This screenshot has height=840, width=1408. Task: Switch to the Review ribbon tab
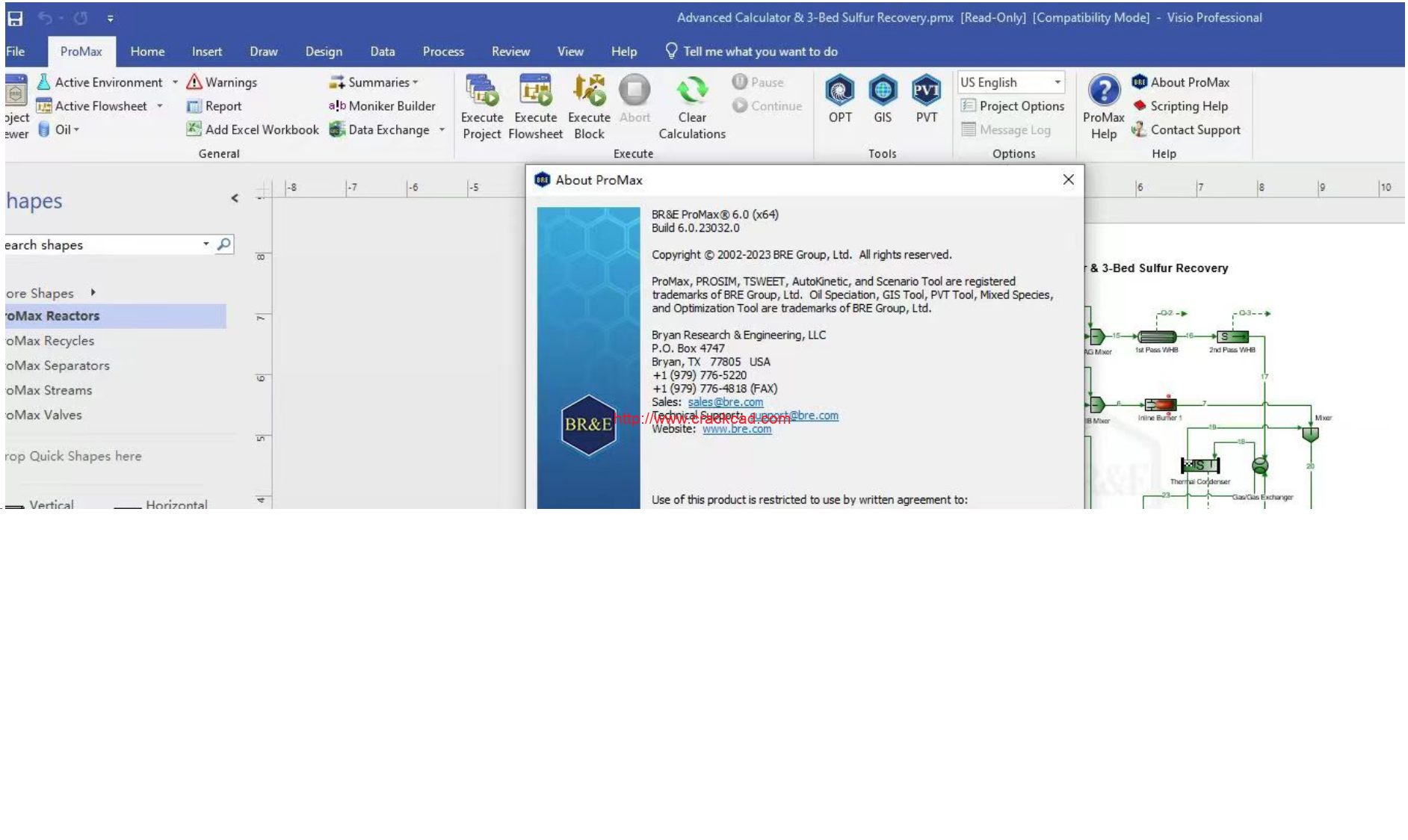pos(510,52)
